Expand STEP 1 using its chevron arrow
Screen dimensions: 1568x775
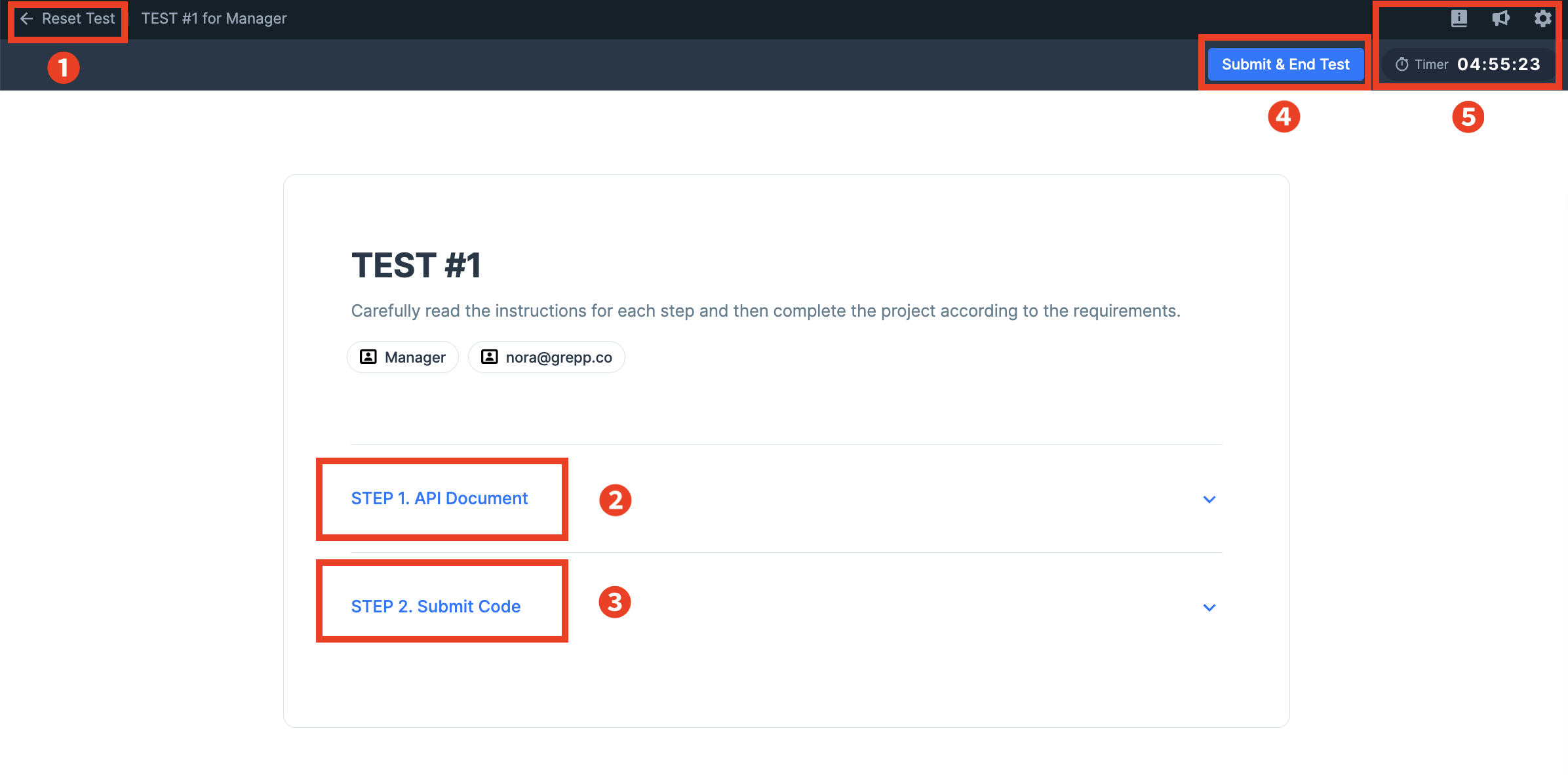1209,500
